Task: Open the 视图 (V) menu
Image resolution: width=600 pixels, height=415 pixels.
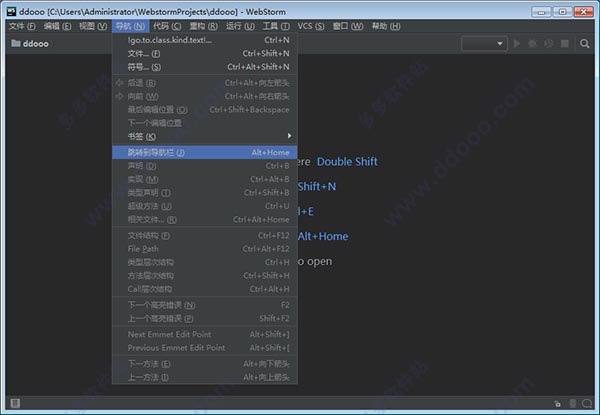Action: coord(93,26)
